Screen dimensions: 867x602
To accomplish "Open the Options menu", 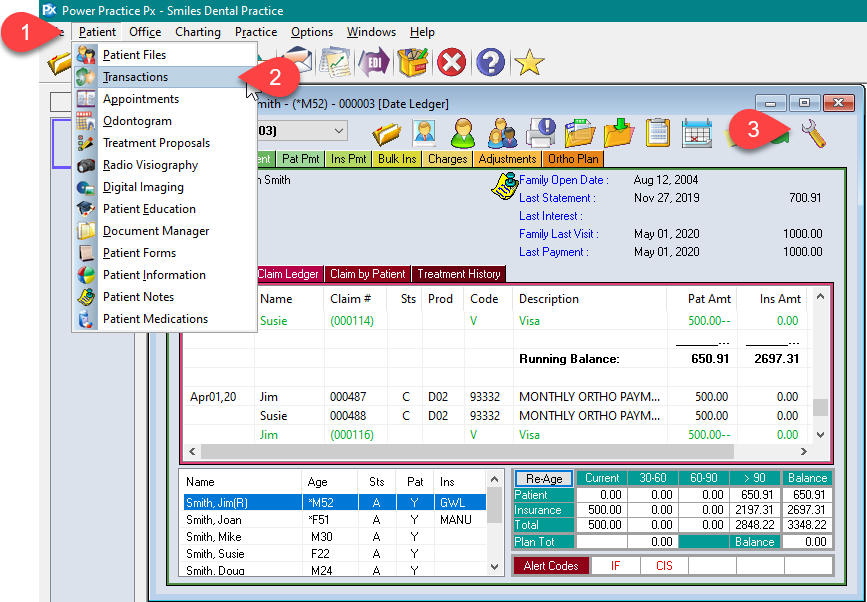I will 312,32.
